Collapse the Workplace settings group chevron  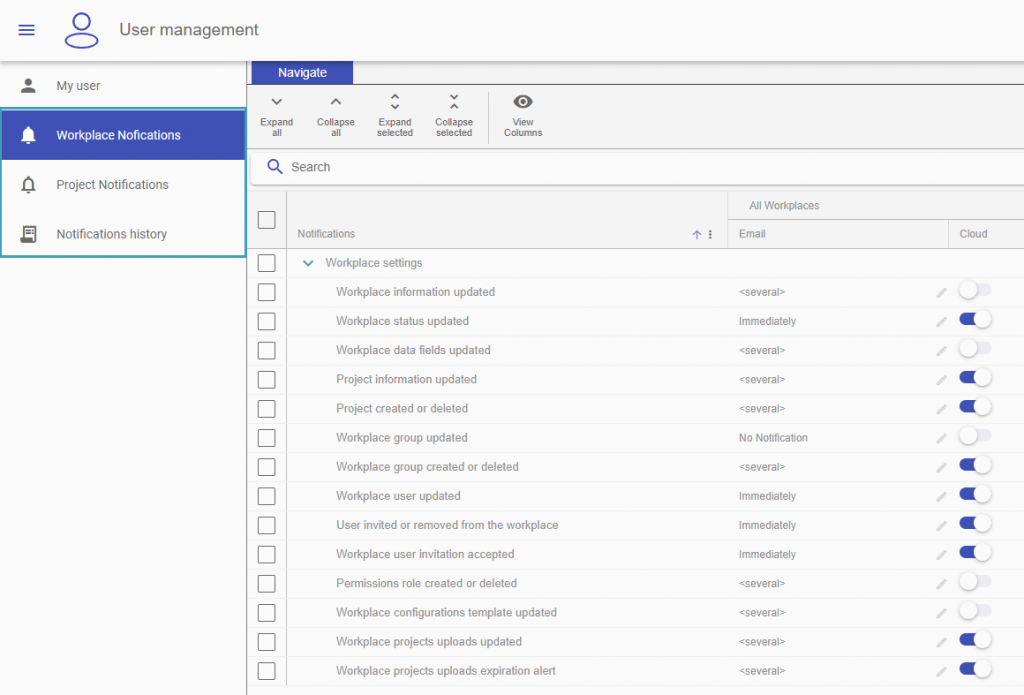308,263
